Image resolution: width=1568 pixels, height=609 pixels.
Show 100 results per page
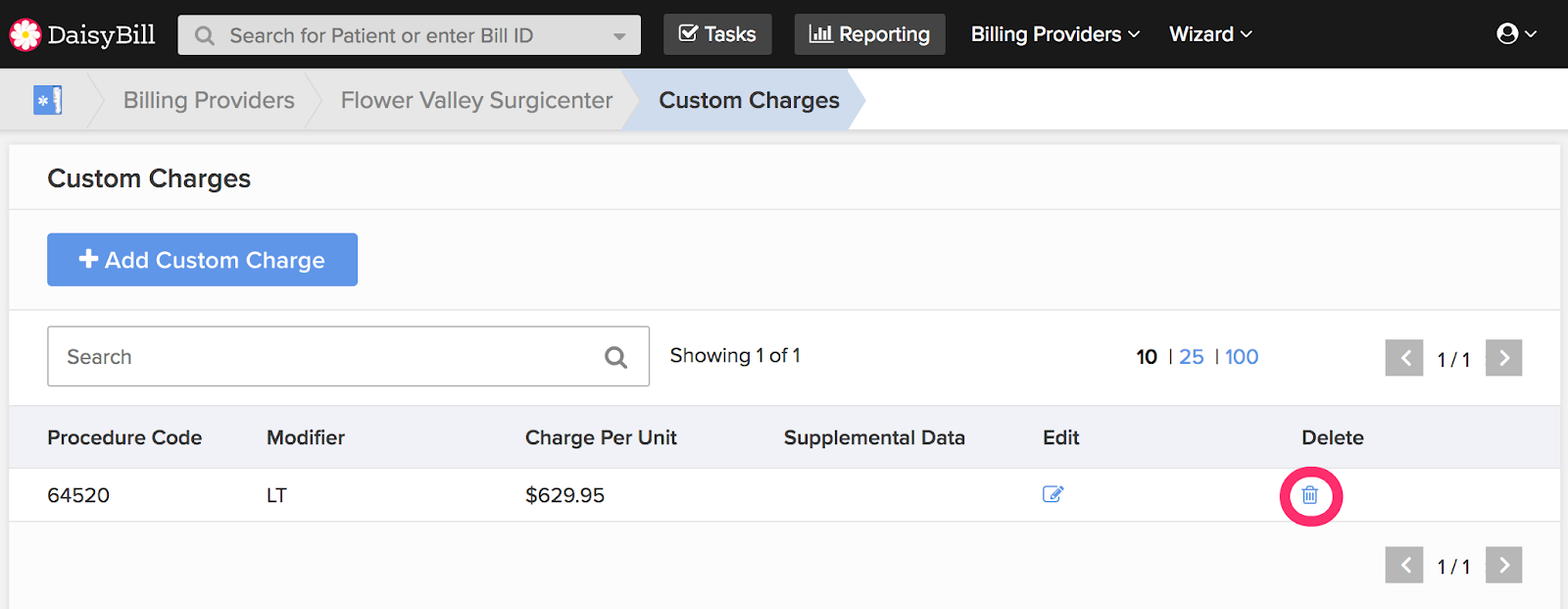tap(1242, 357)
